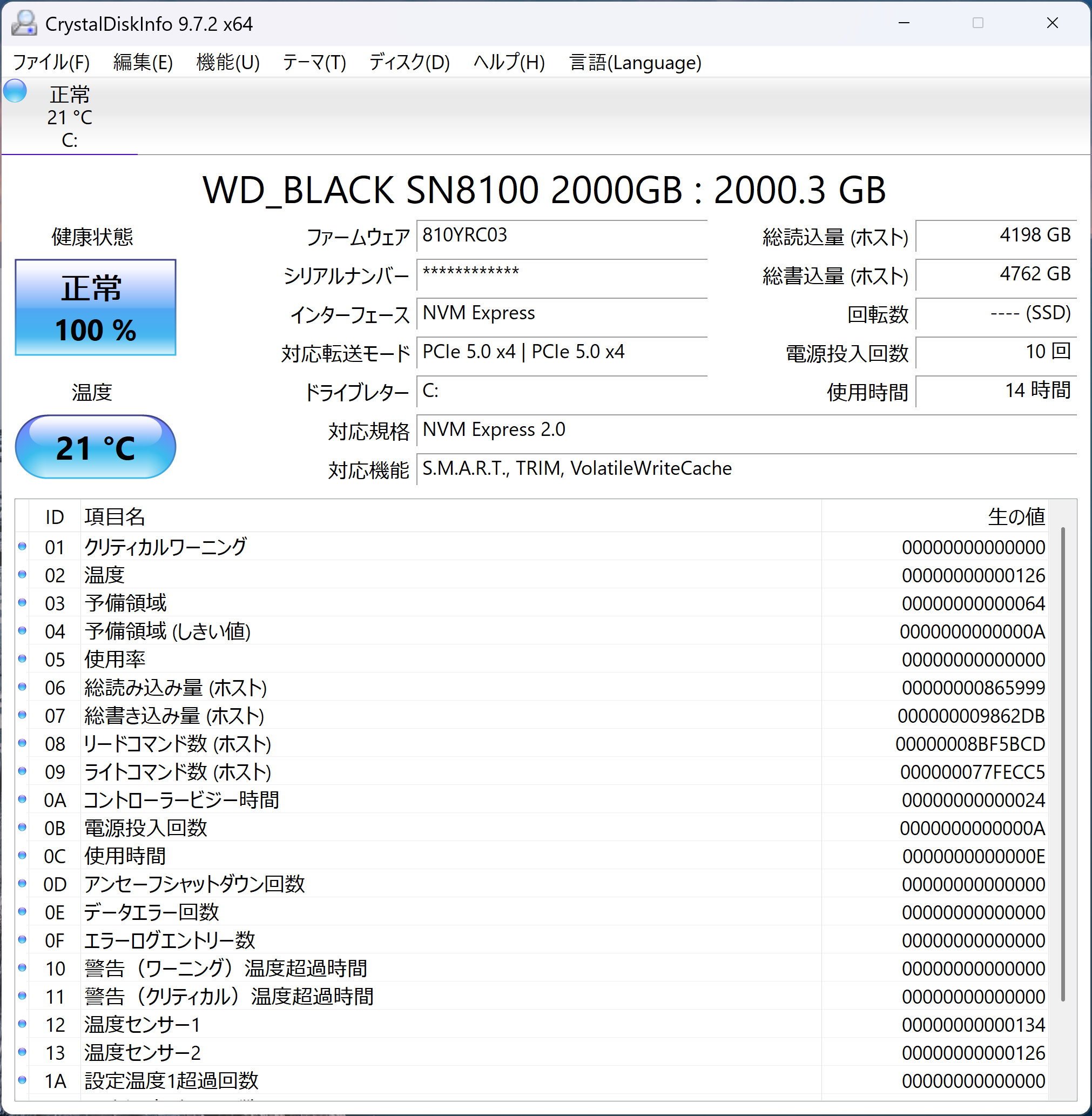
Task: Click status dot beside 電源投入回数 row
Action: tap(22, 828)
